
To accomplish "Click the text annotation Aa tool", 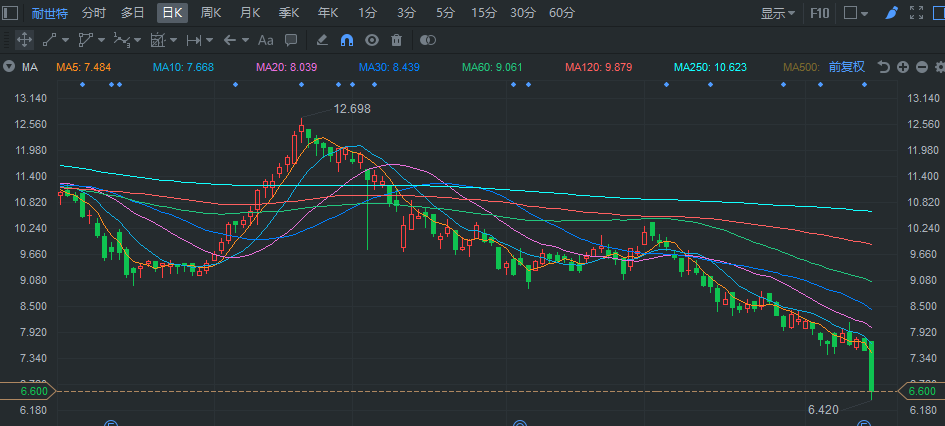I will click(x=265, y=40).
